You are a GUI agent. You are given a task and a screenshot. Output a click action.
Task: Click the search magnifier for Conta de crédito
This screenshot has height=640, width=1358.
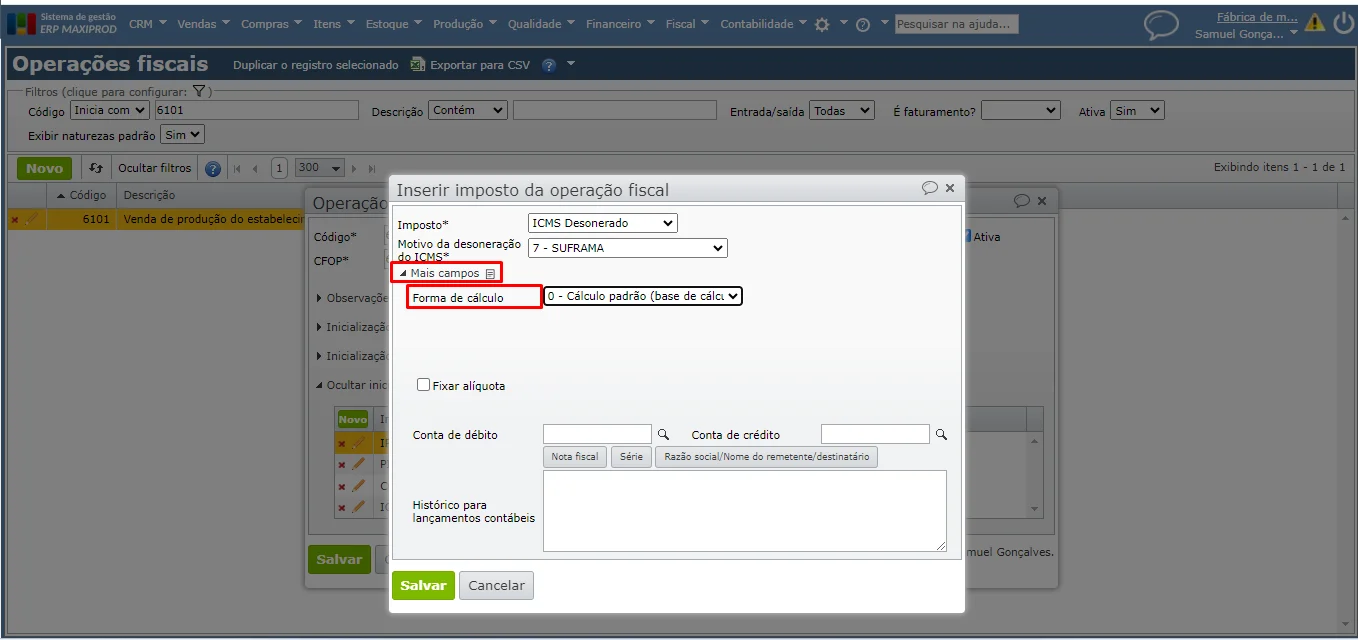tap(940, 434)
